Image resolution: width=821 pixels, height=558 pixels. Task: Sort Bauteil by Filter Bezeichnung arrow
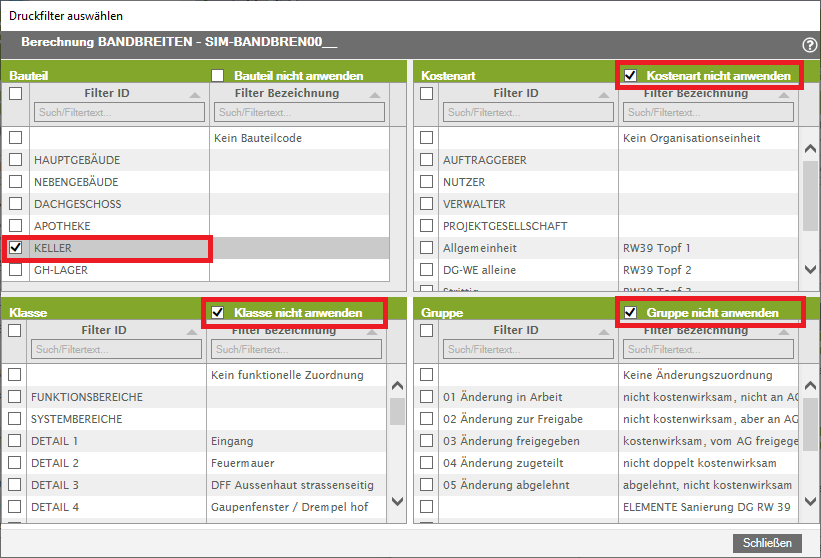[375, 94]
